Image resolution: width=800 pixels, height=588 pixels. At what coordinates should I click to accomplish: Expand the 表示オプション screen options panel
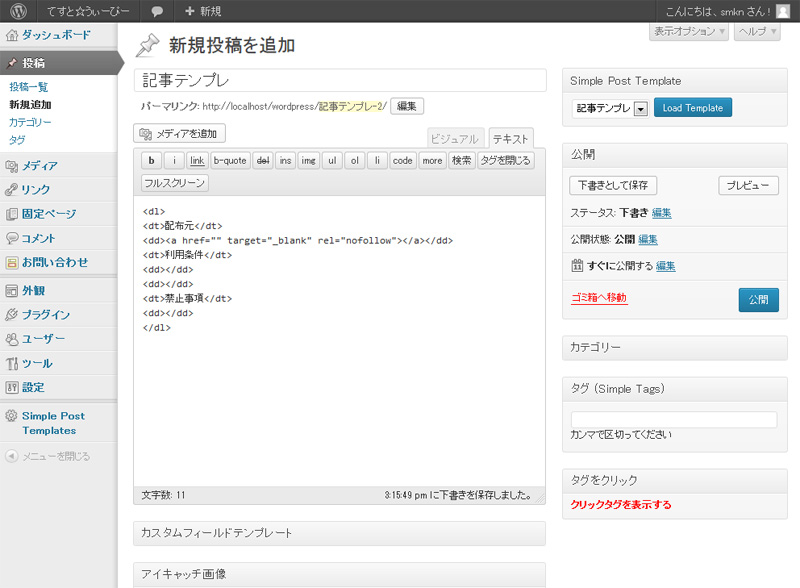click(689, 32)
